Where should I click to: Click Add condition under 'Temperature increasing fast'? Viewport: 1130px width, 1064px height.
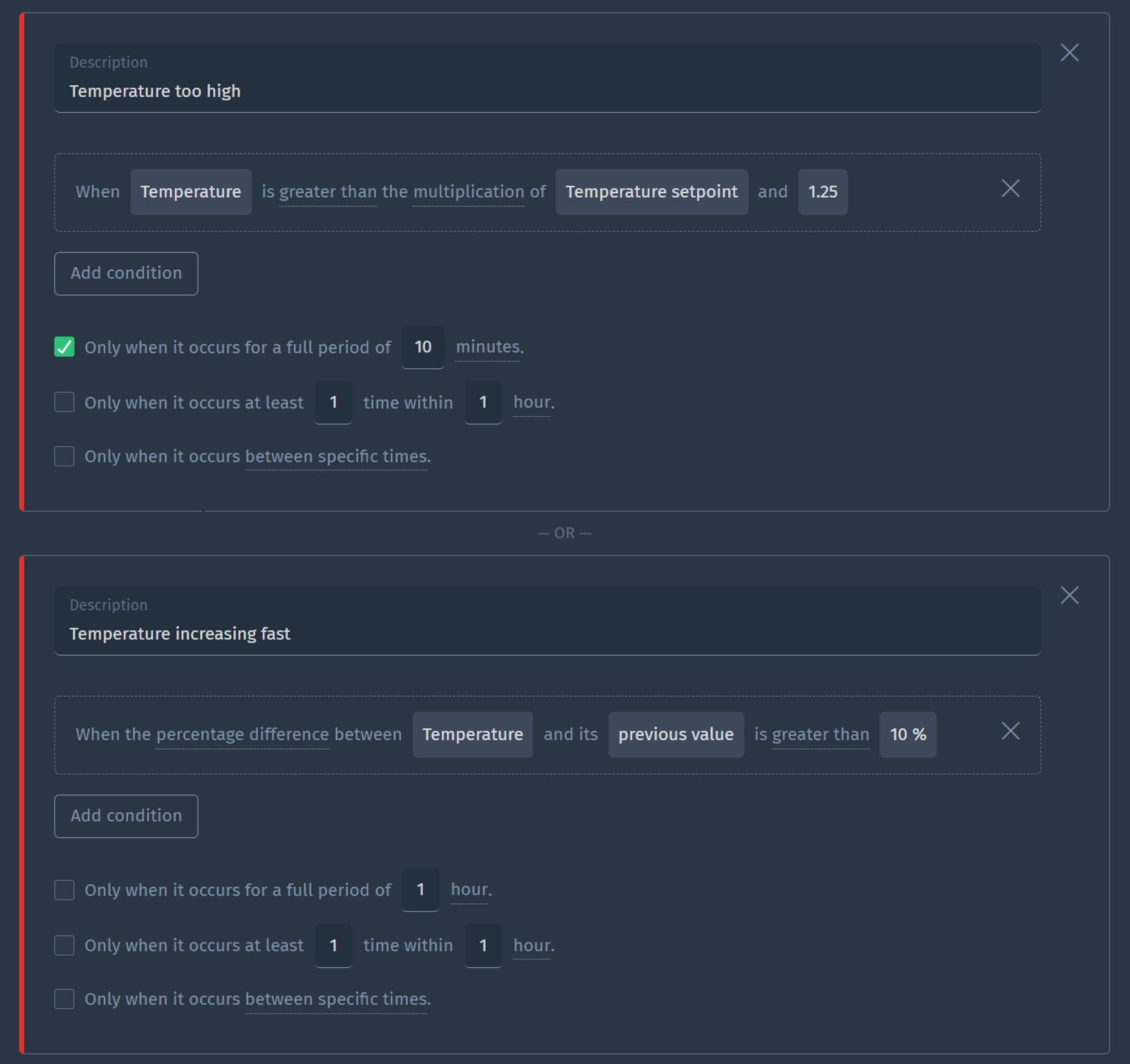126,815
